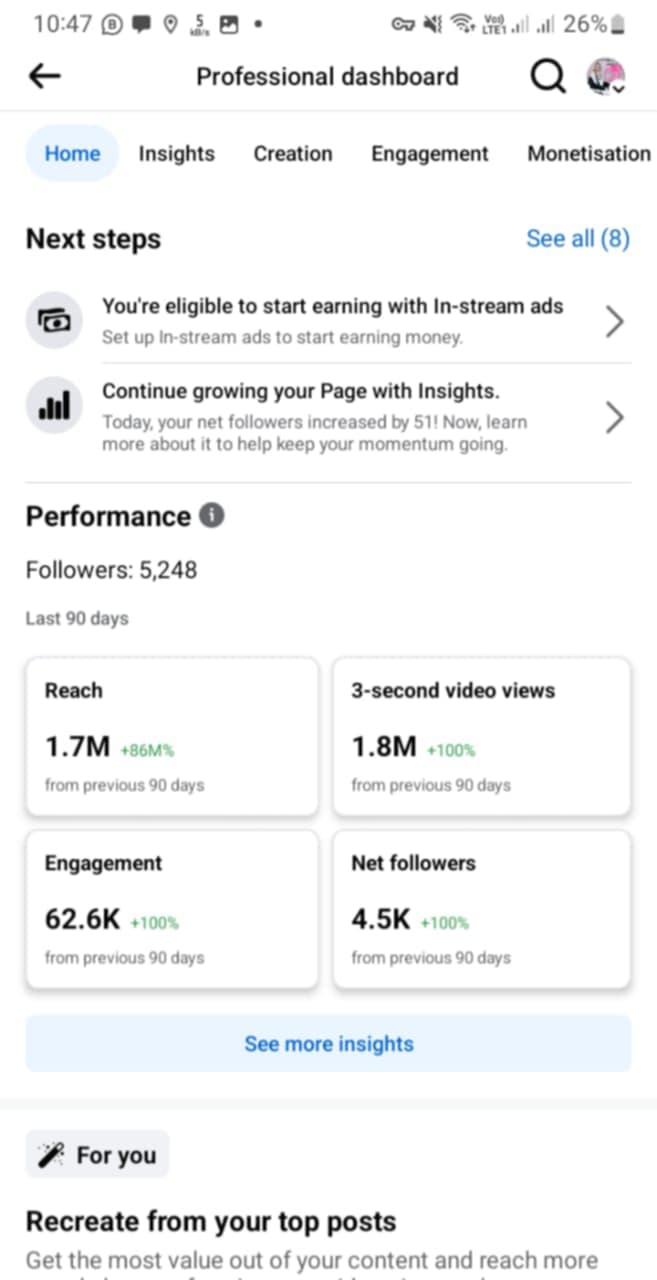Tap the profile avatar switcher
The width and height of the screenshot is (657, 1280).
[x=606, y=77]
